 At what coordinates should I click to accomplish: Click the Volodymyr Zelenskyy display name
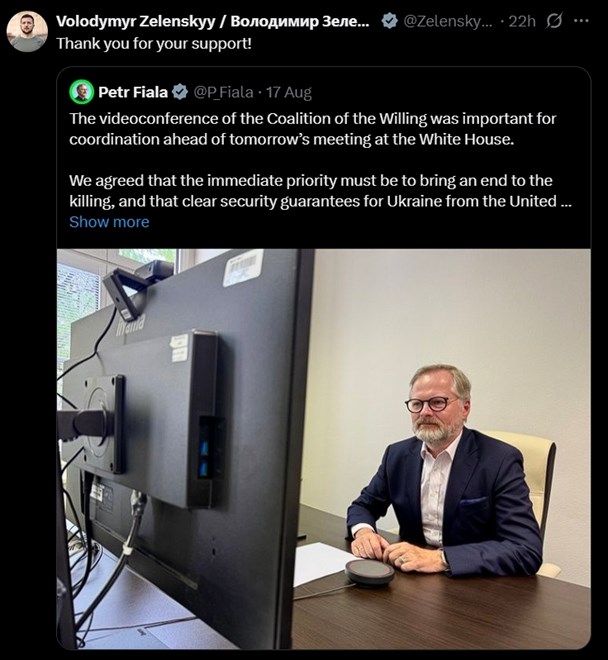point(212,21)
